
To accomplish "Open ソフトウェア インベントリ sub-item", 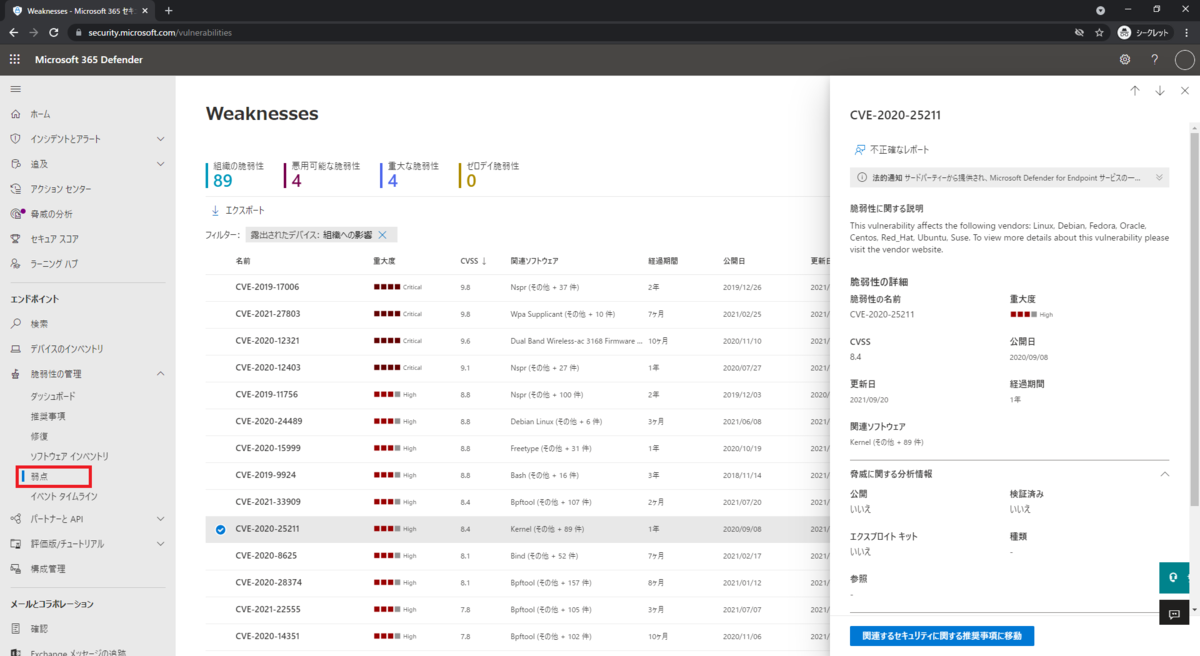I will pos(69,456).
